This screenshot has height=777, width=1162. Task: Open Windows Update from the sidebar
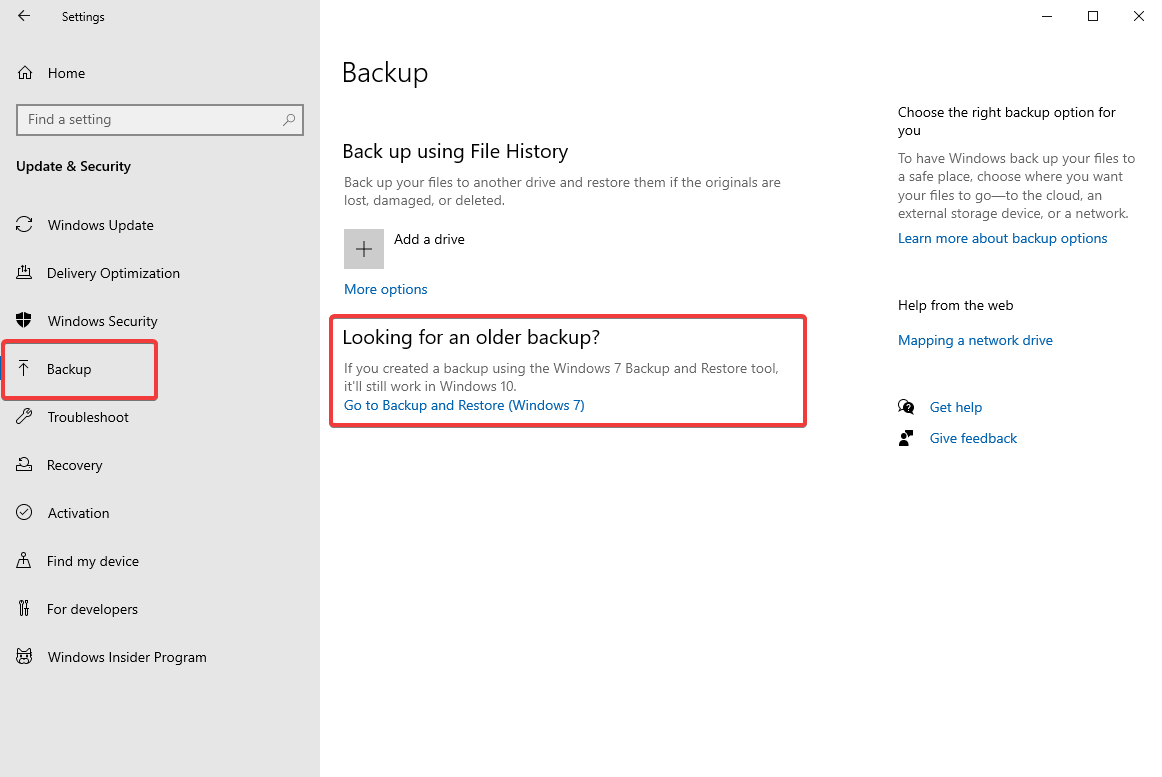click(x=24, y=225)
